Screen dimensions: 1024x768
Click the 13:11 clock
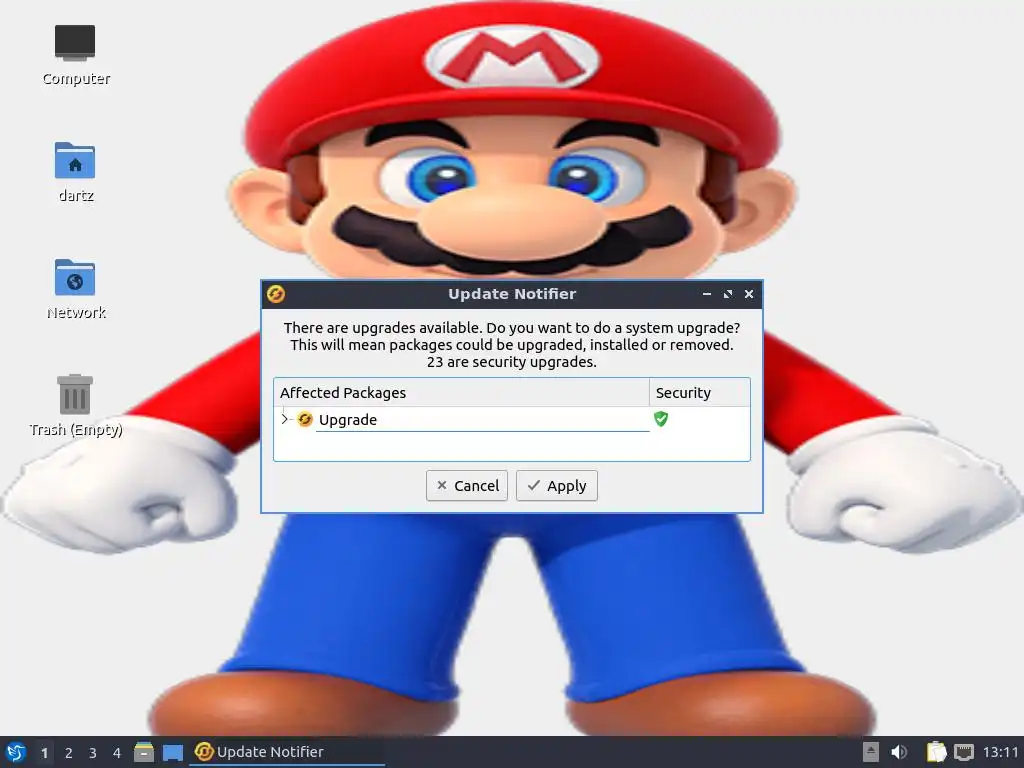tap(1000, 752)
